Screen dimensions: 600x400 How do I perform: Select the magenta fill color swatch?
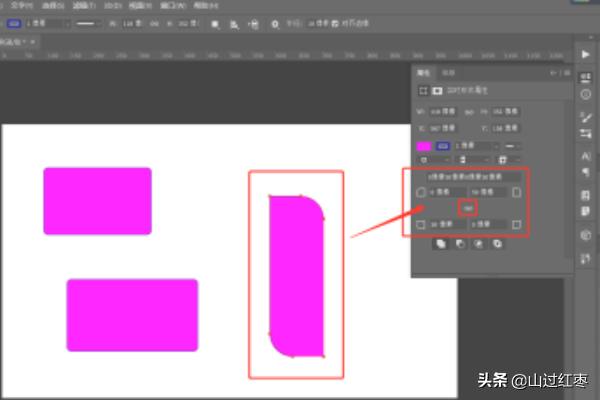click(423, 145)
